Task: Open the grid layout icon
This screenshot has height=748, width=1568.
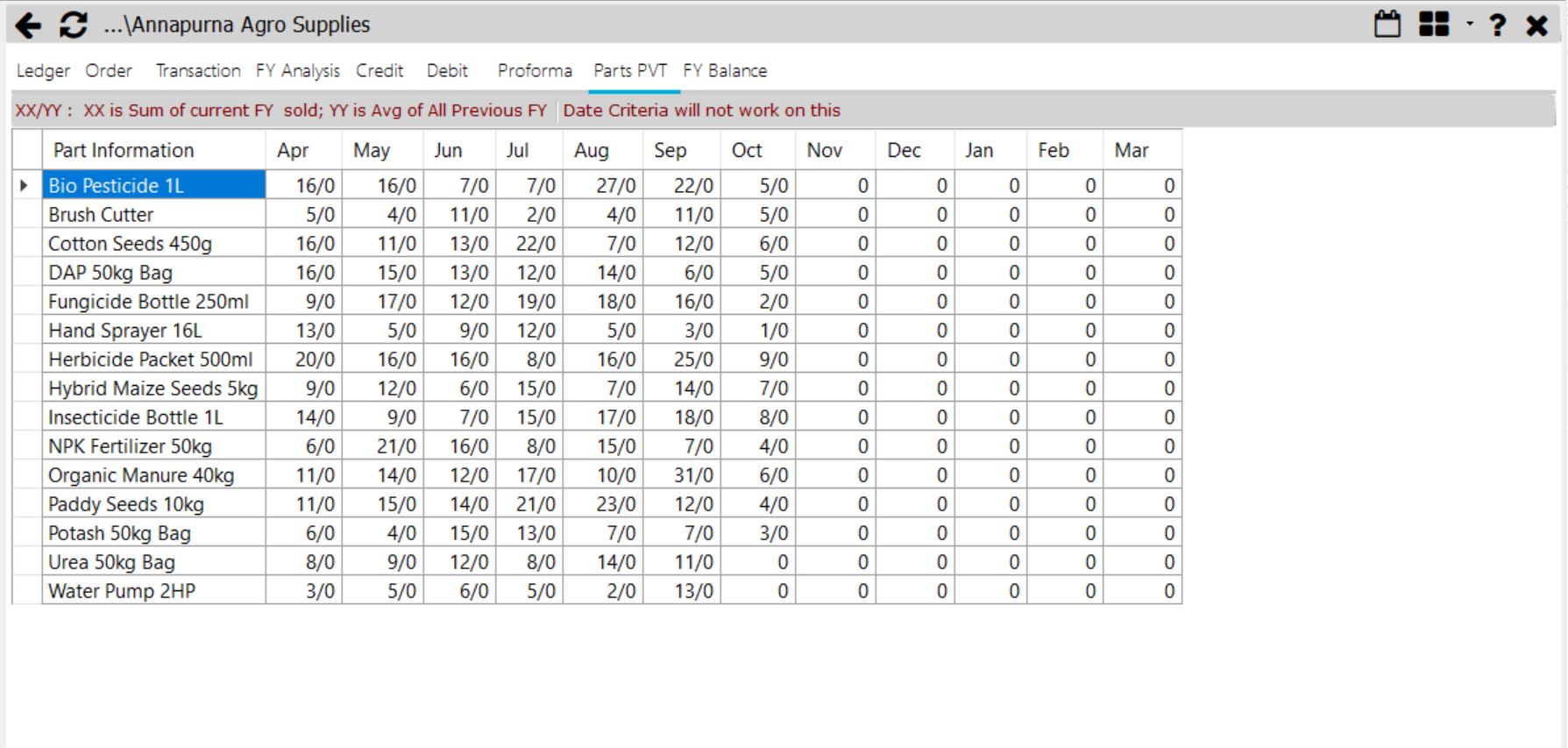Action: tap(1434, 25)
